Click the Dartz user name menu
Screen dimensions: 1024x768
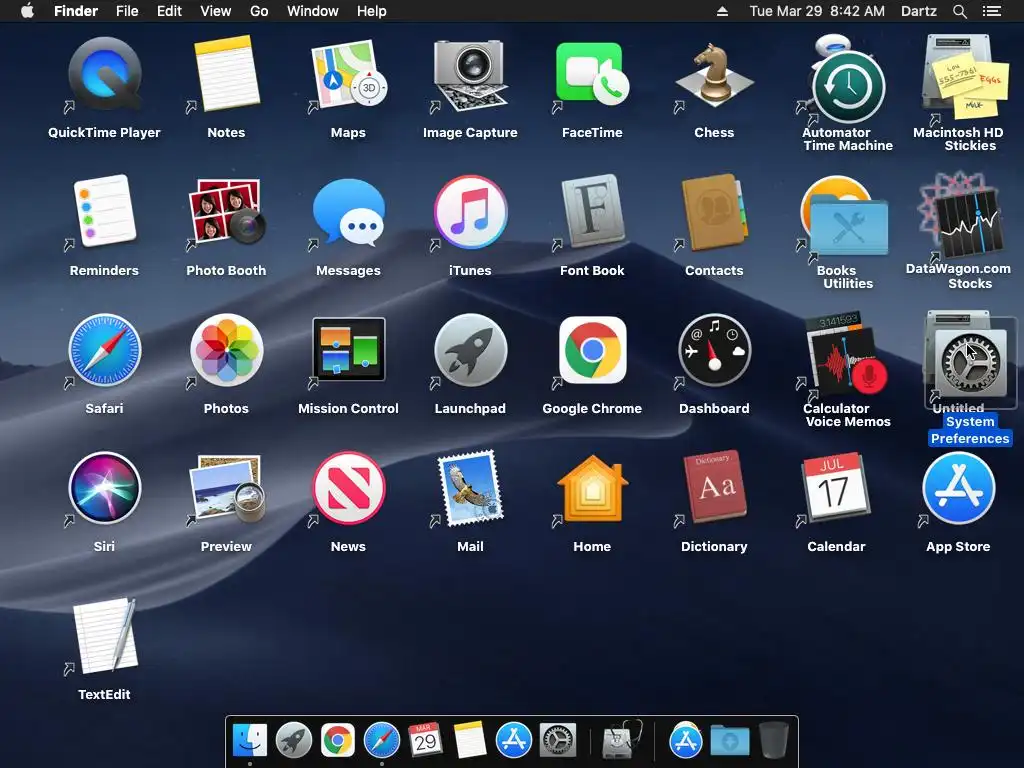pyautogui.click(x=918, y=11)
